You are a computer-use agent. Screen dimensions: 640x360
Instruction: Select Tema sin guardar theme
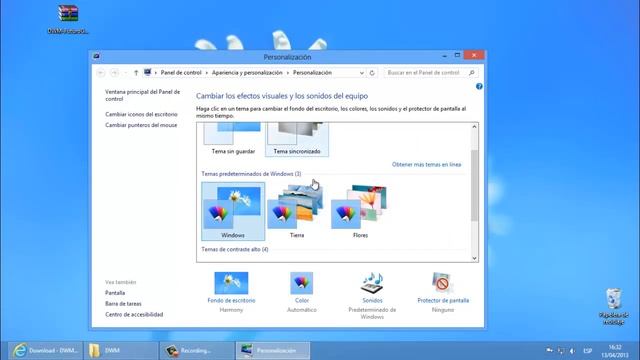(x=233, y=140)
